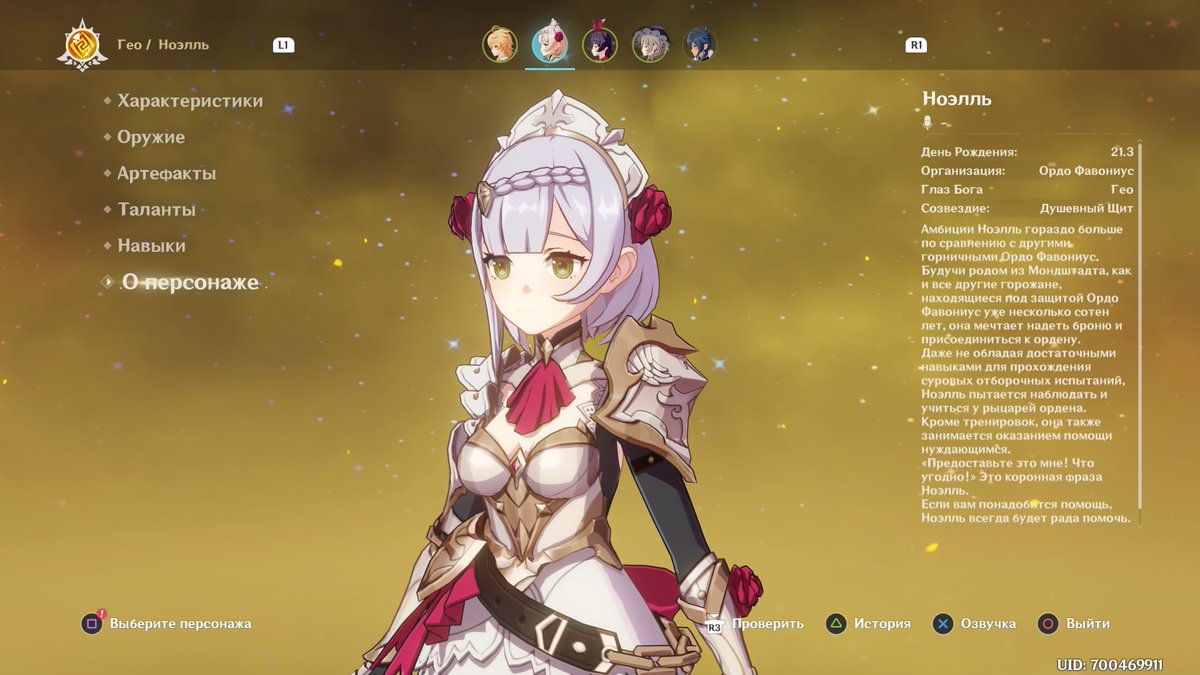Open the Артефакты menu
Viewport: 1200px width, 675px height.
point(166,173)
